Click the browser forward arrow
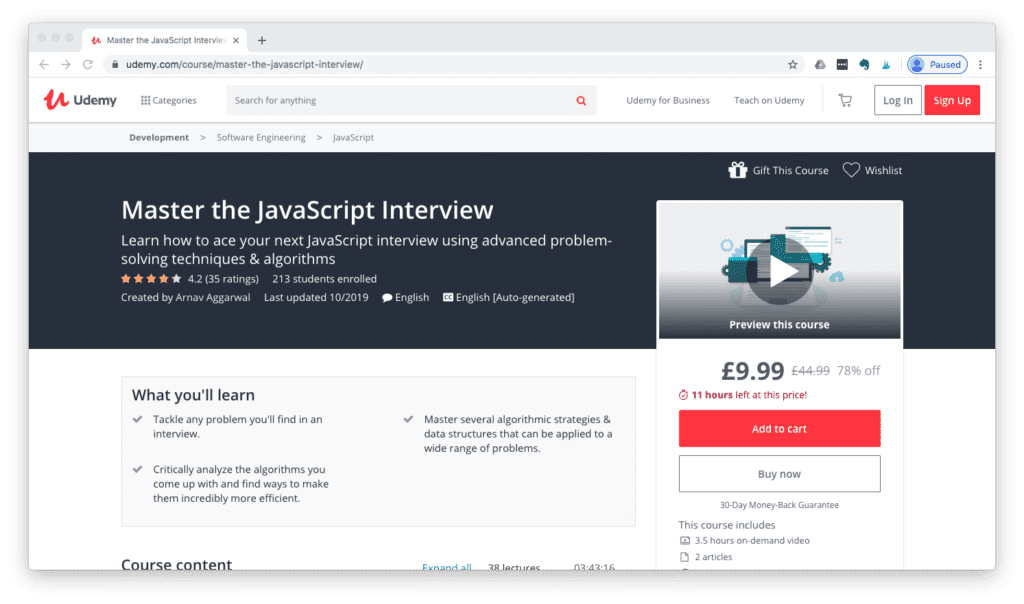 pos(66,65)
